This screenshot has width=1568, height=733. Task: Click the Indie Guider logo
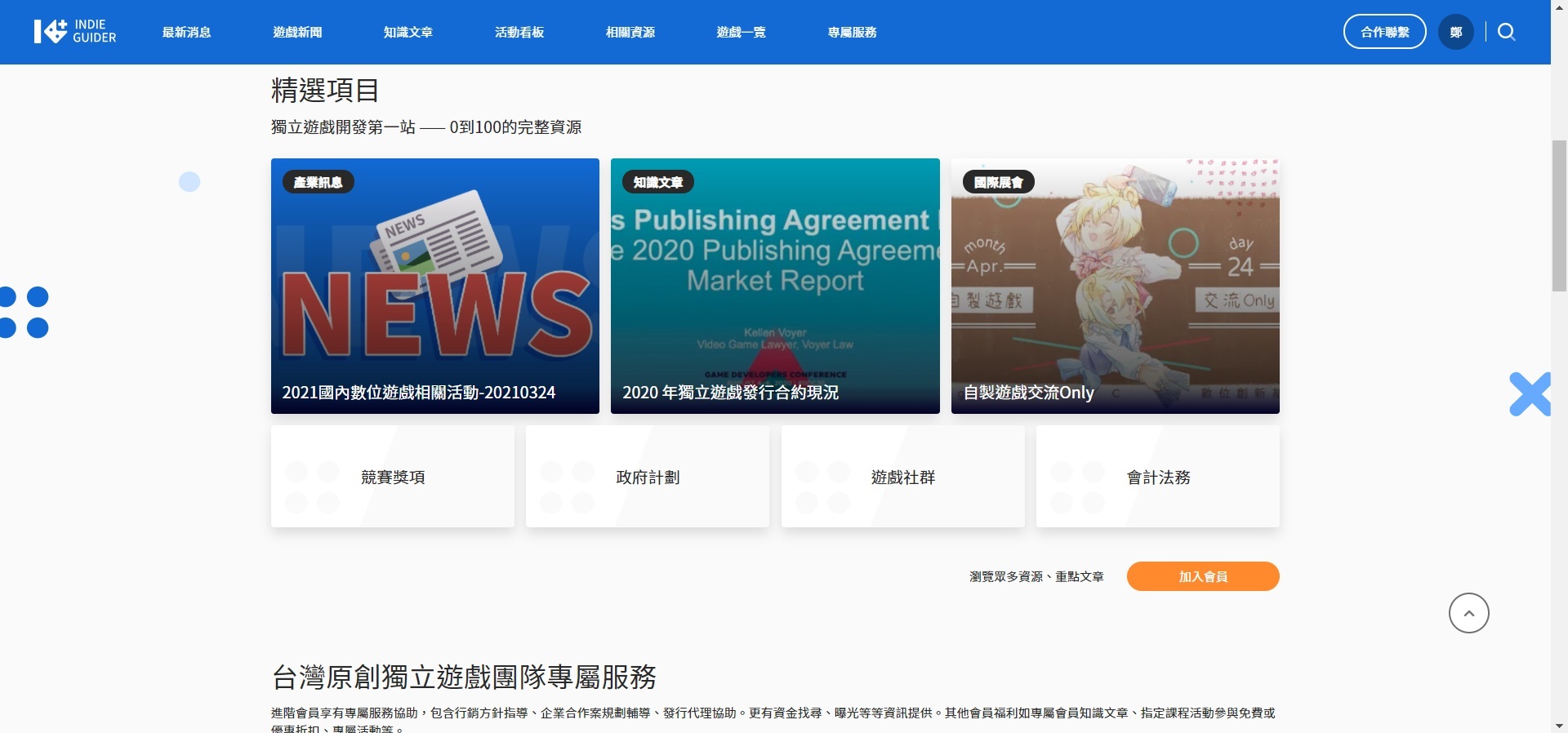pos(75,32)
